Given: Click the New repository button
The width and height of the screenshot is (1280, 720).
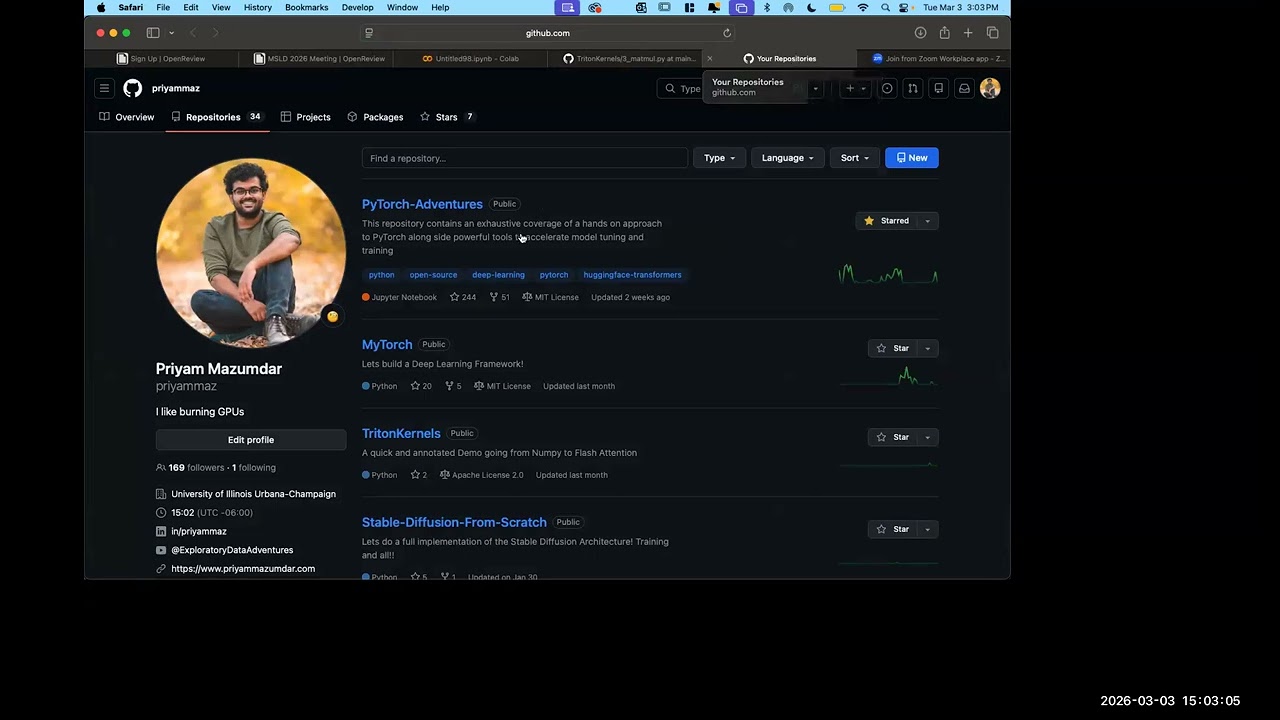Looking at the screenshot, I should (912, 158).
